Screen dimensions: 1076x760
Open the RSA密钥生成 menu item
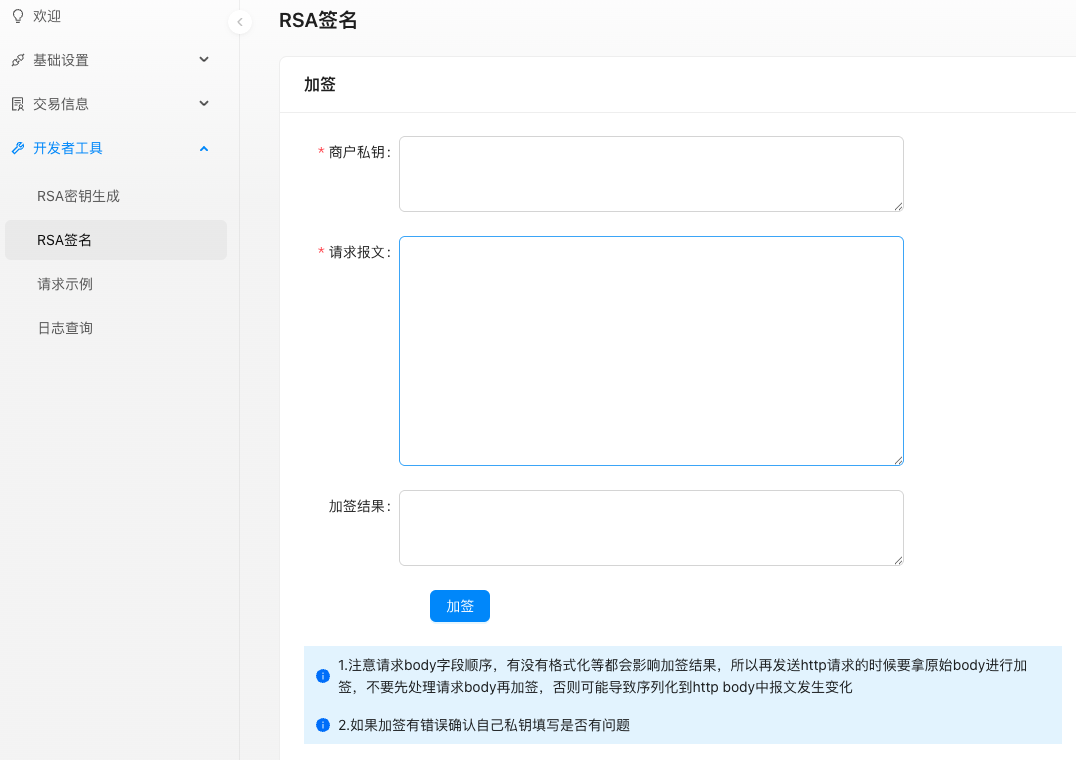pyautogui.click(x=78, y=196)
